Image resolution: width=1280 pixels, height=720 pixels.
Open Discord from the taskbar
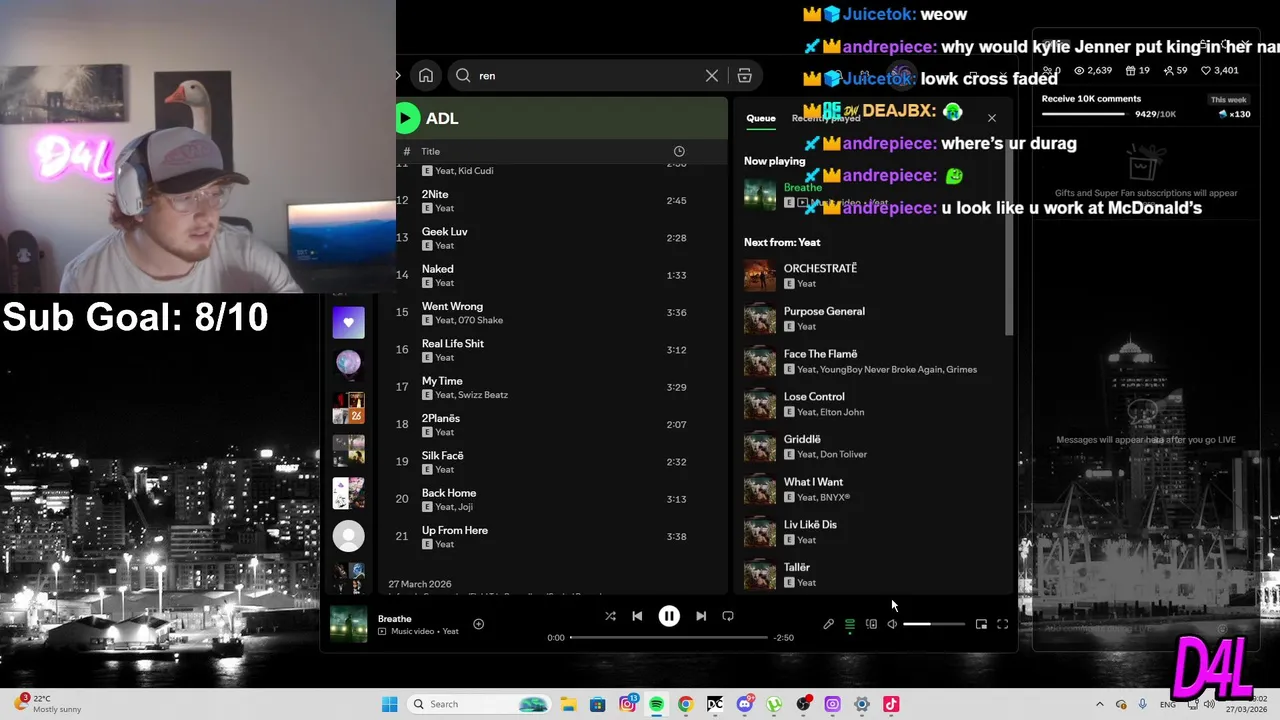pos(744,704)
